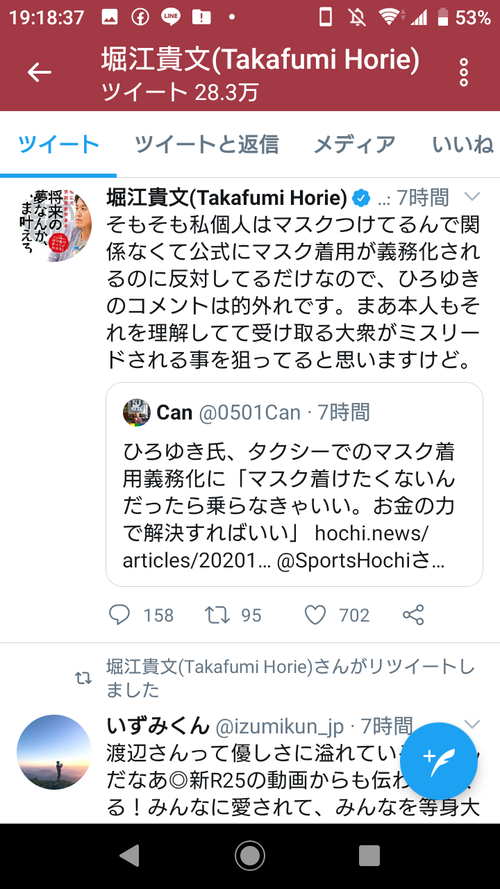The image size is (500, 889).
Task: Switch to メディア tab
Action: click(355, 145)
